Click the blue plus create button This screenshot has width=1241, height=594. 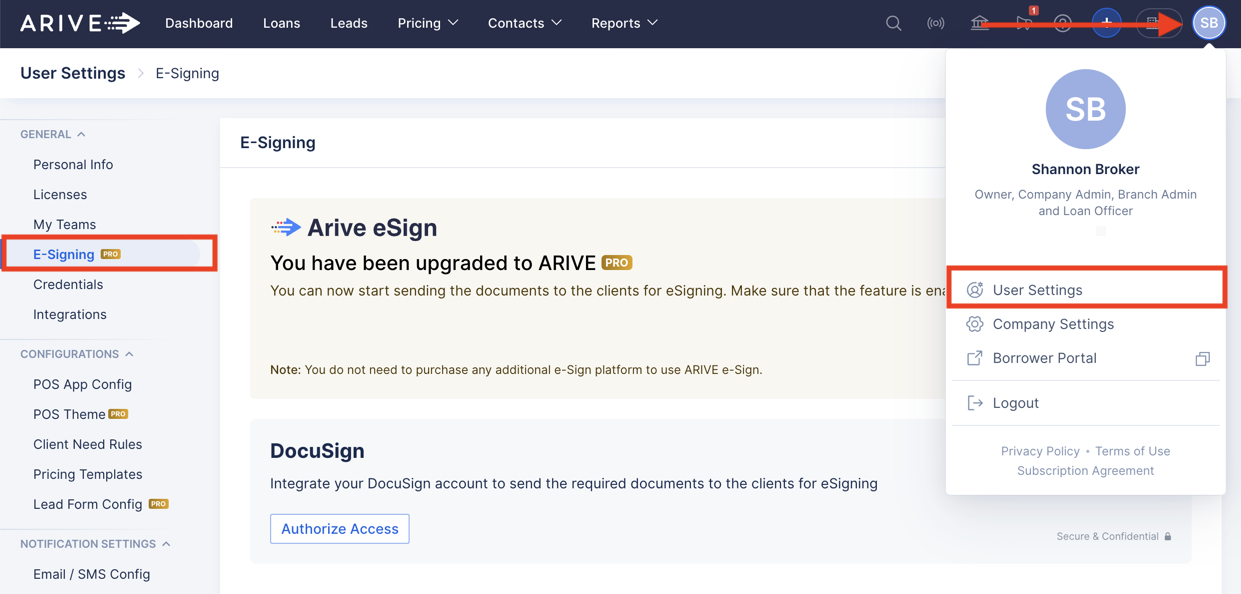(x=1106, y=23)
